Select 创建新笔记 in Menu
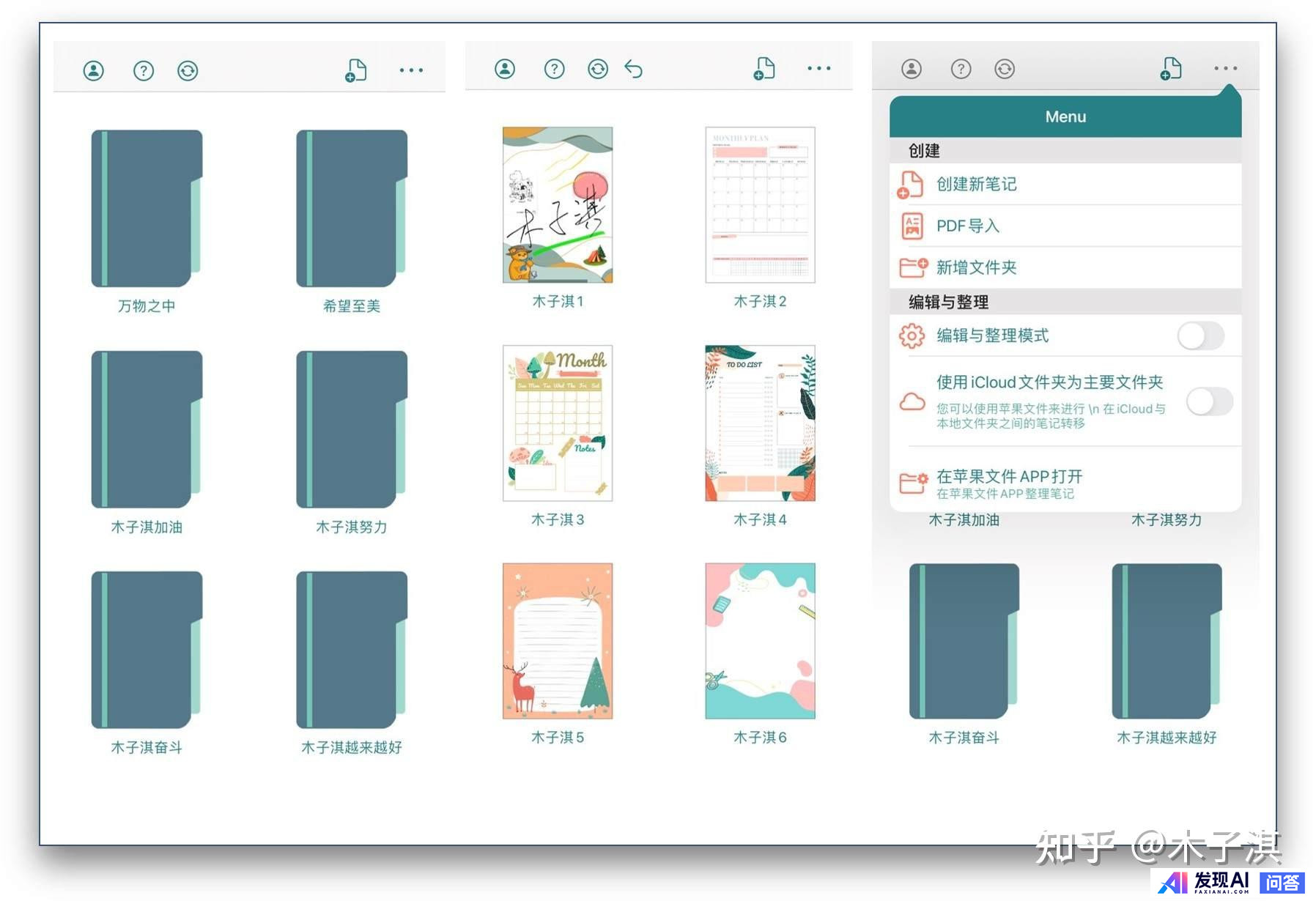The height and width of the screenshot is (901, 1316). (x=1065, y=184)
